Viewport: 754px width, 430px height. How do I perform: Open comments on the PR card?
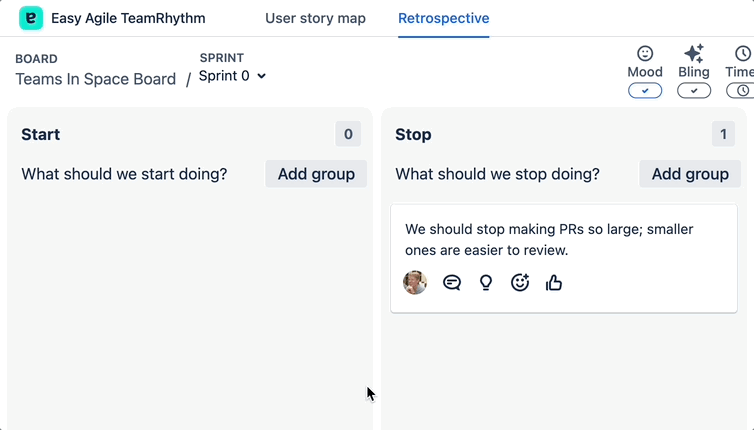[452, 283]
